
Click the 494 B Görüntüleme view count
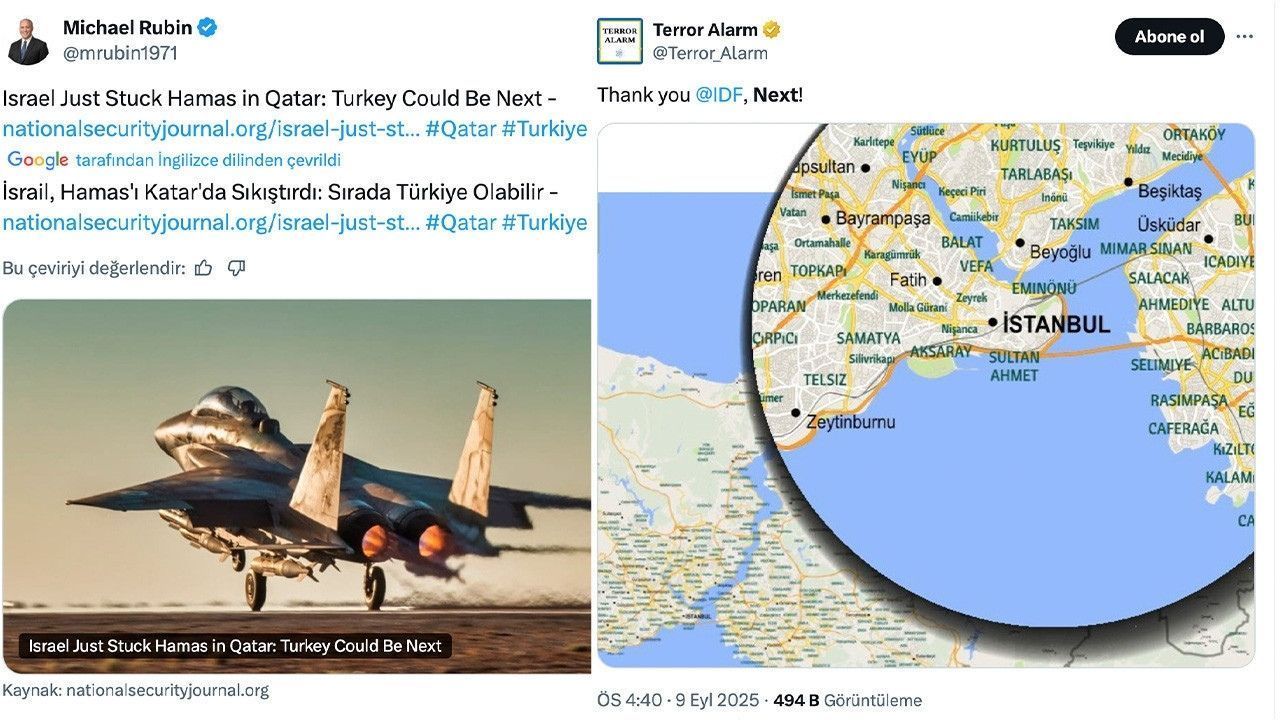[x=848, y=700]
